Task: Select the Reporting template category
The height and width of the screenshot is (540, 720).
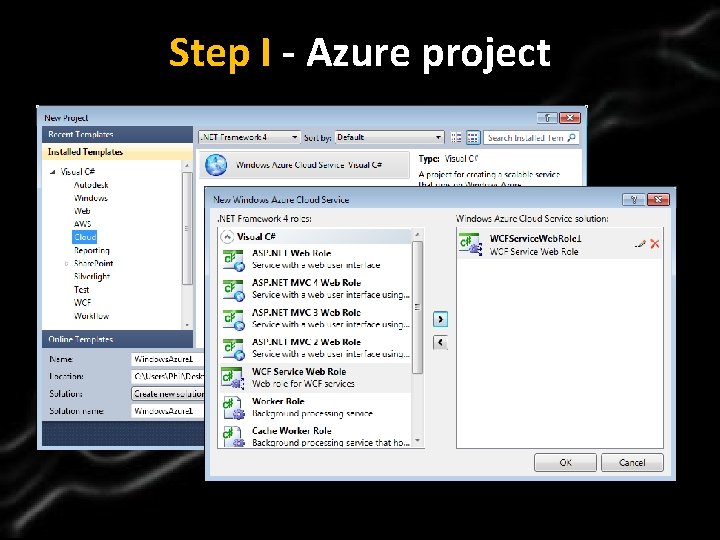Action: [x=91, y=250]
